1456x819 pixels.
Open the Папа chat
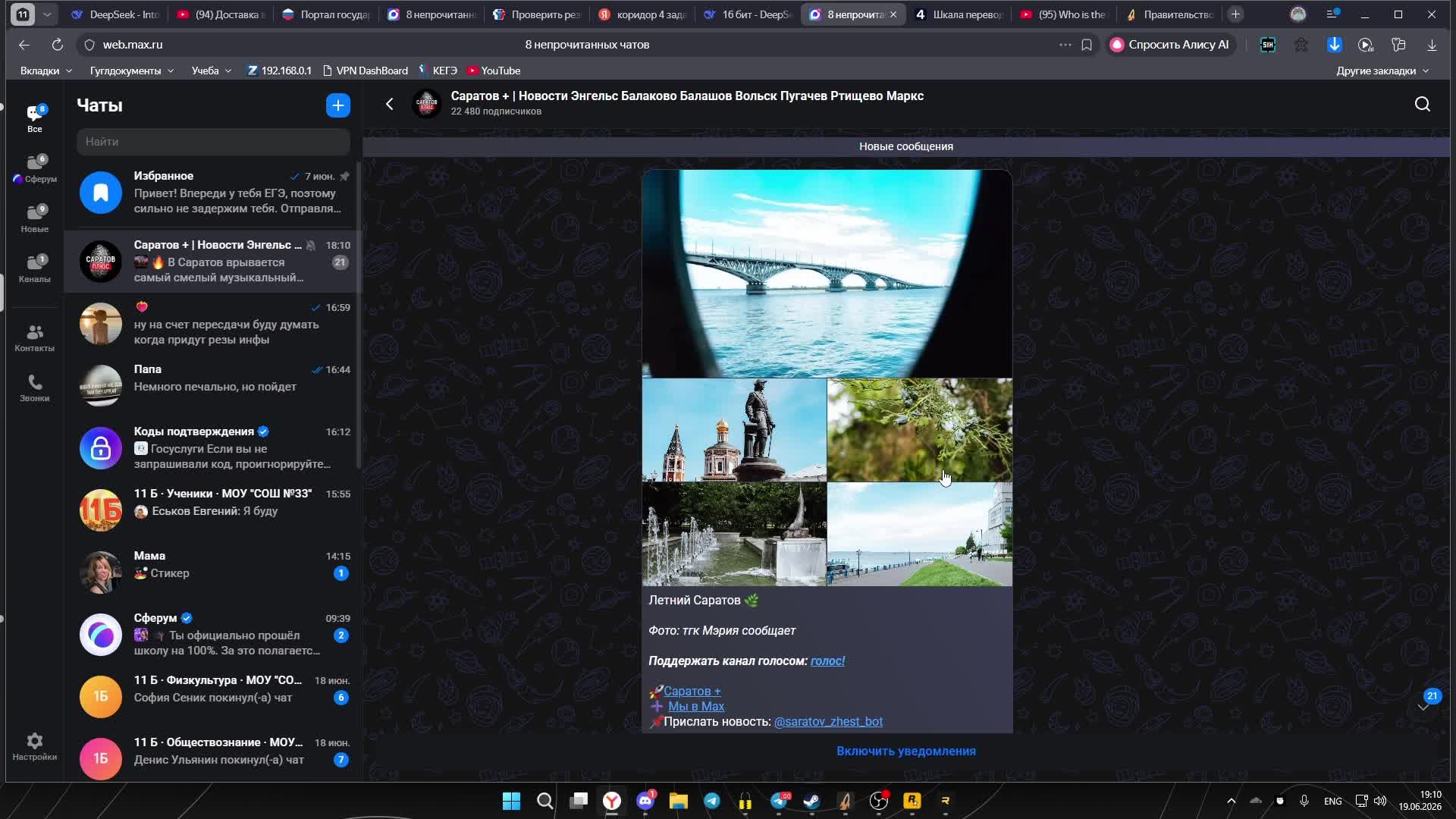pos(212,386)
